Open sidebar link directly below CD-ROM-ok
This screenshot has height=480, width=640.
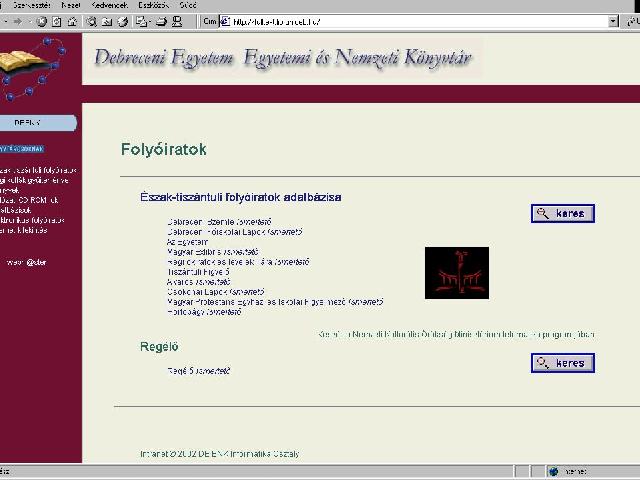click(x=16, y=210)
